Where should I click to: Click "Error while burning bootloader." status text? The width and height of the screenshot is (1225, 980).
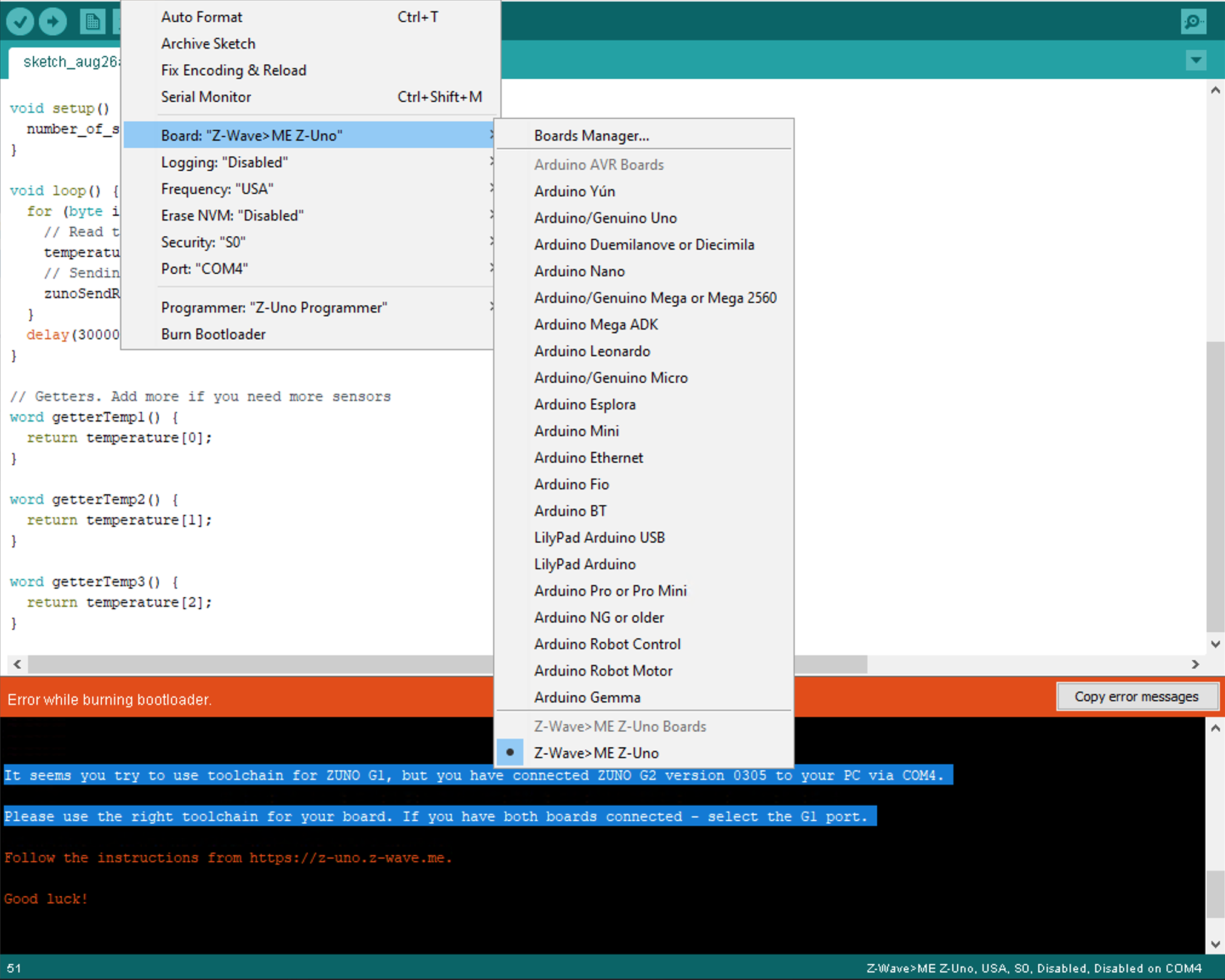coord(110,700)
